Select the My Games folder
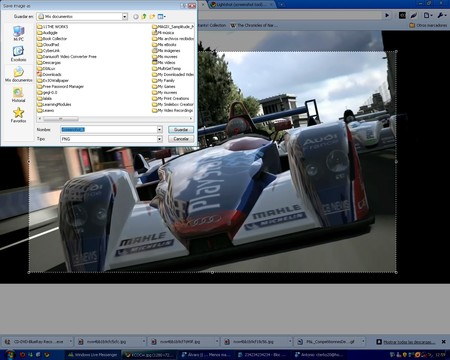 click(164, 87)
